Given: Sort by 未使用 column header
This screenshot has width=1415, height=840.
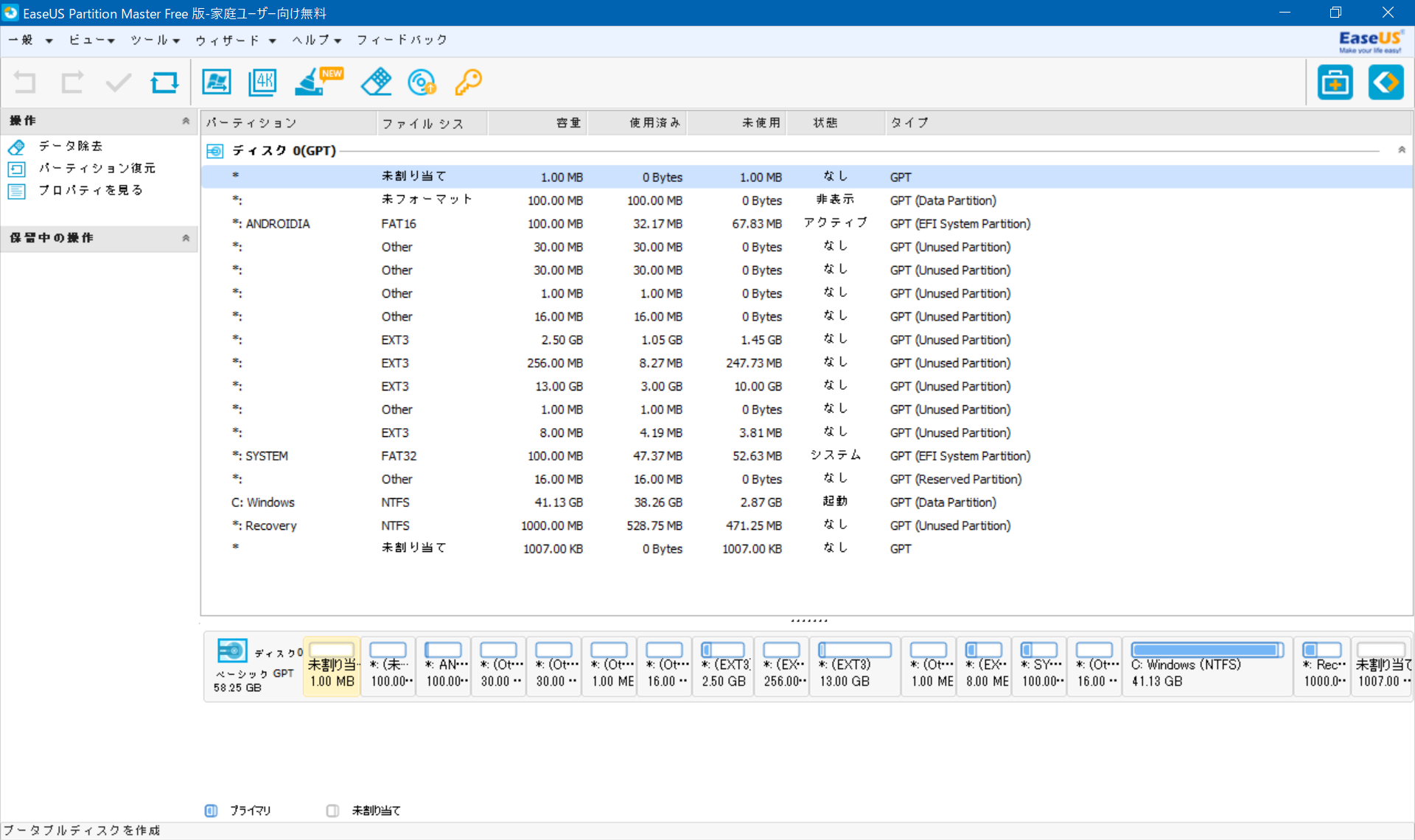Looking at the screenshot, I should [x=736, y=123].
